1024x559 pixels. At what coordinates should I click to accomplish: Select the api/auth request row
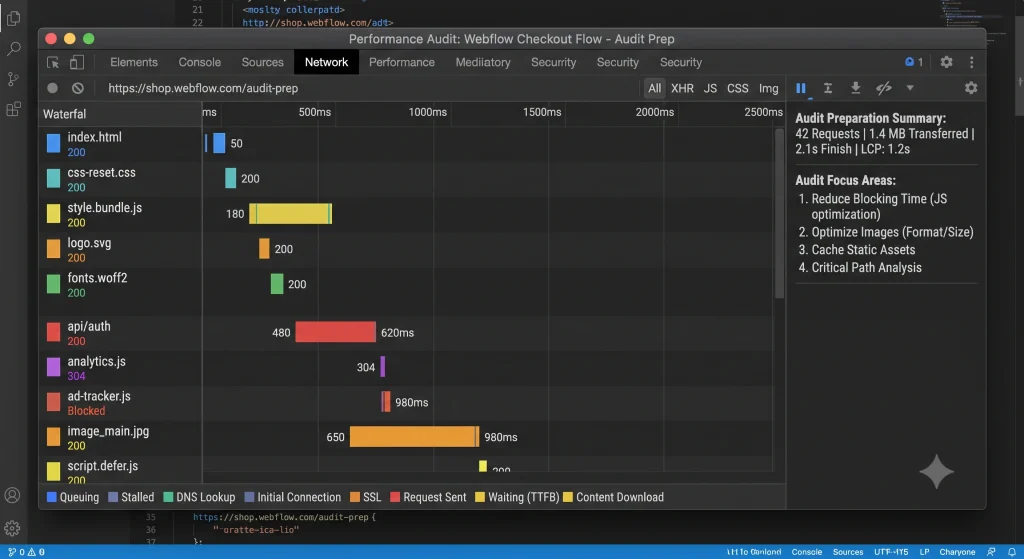[120, 332]
